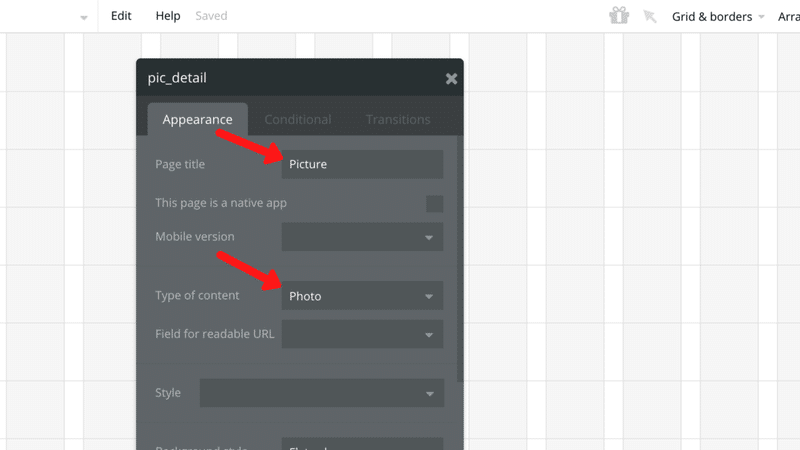Select the Appearance tab
Viewport: 800px width, 450px height.
(197, 119)
